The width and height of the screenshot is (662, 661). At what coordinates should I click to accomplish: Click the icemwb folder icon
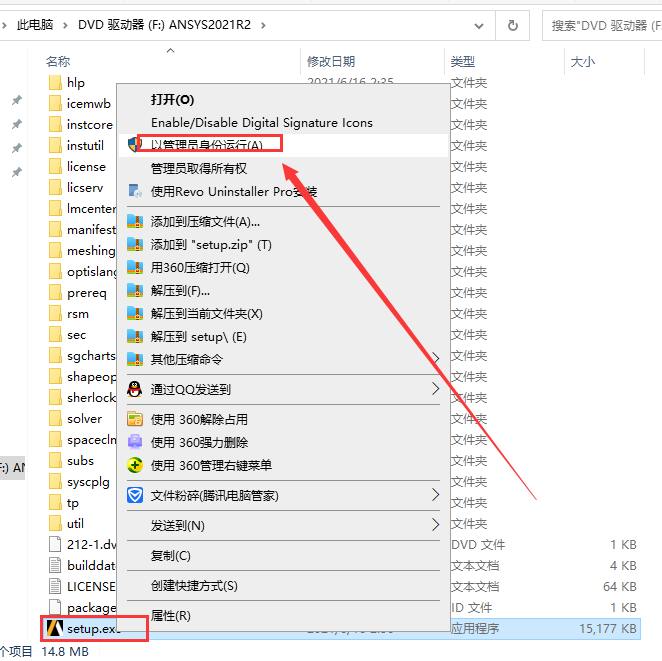coord(55,103)
